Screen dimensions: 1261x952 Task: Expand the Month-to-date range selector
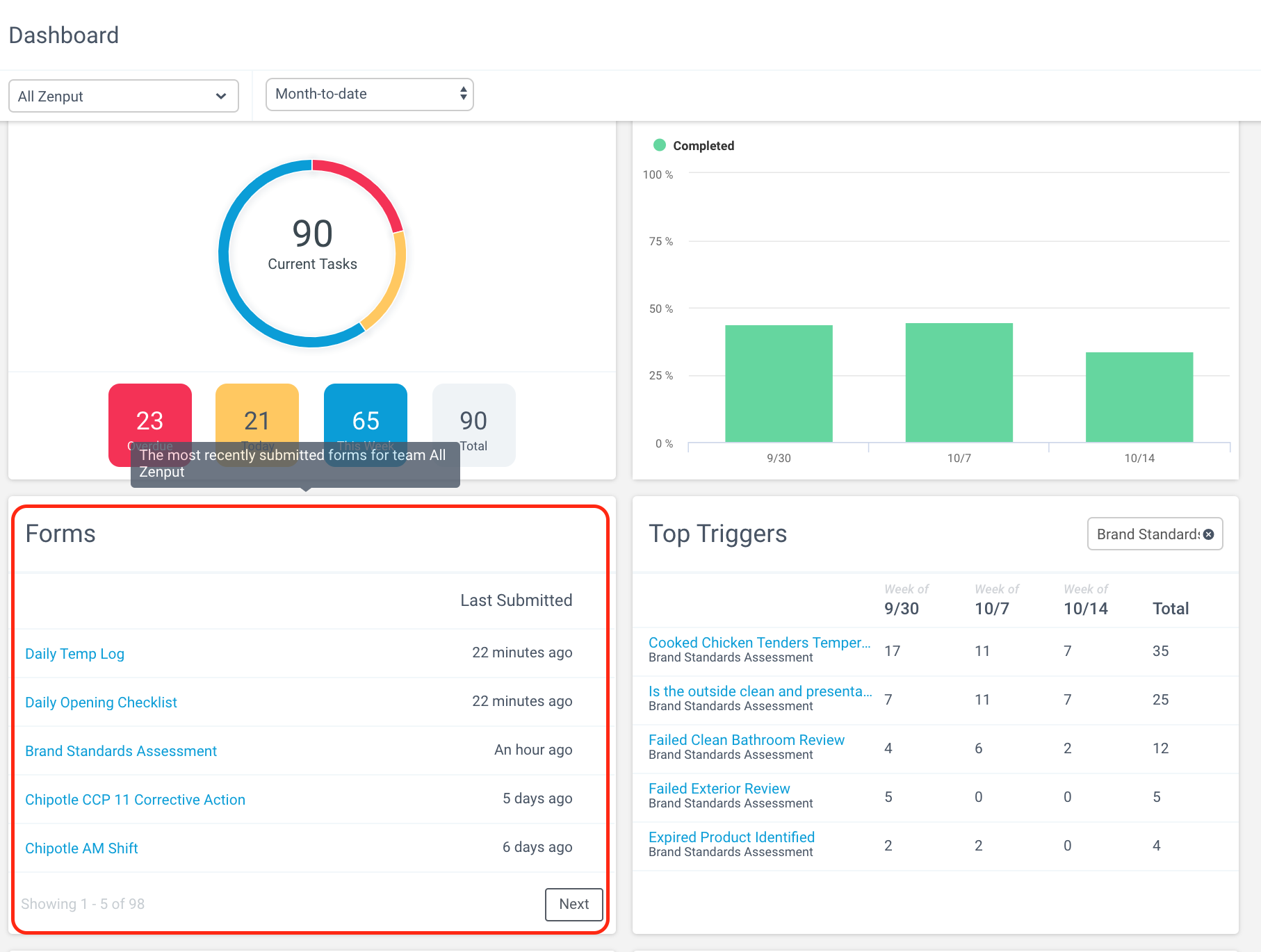click(370, 94)
